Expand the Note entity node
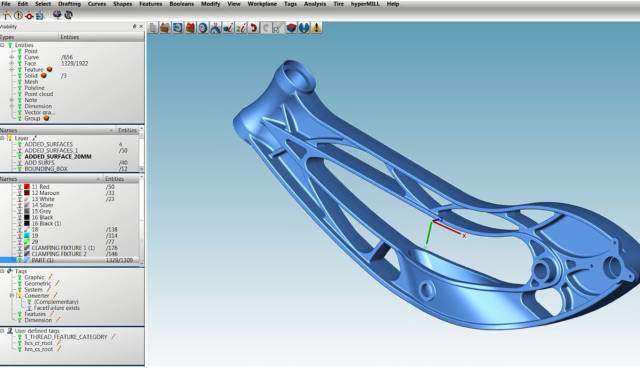The height and width of the screenshot is (368, 640). (x=12, y=100)
